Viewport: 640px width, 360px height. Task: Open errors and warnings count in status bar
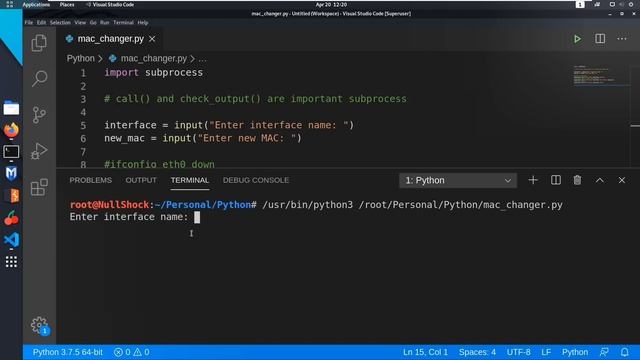click(131, 352)
